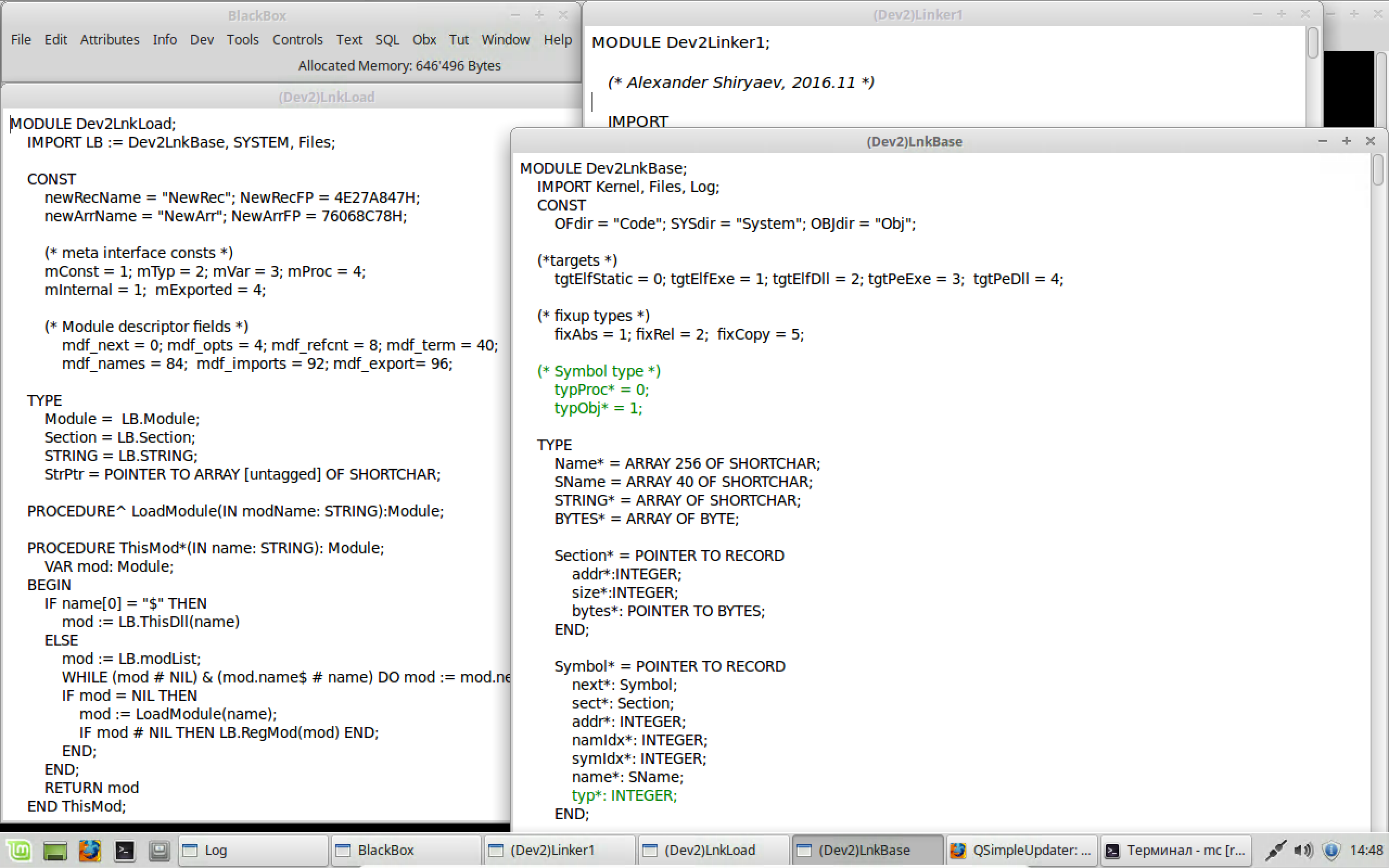Image resolution: width=1389 pixels, height=868 pixels.
Task: Open the Obx menu
Action: coord(424,40)
